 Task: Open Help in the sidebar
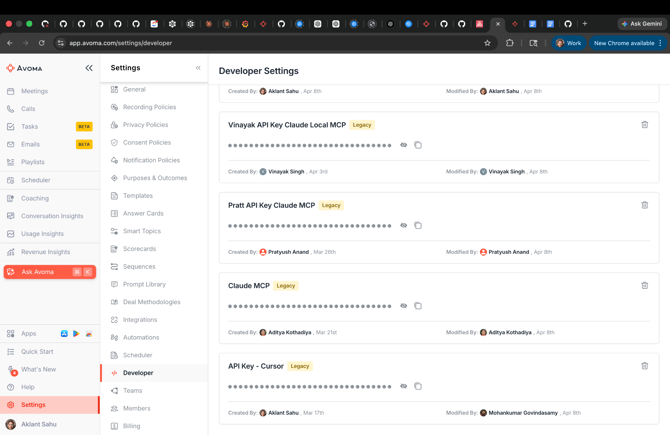(x=50, y=387)
